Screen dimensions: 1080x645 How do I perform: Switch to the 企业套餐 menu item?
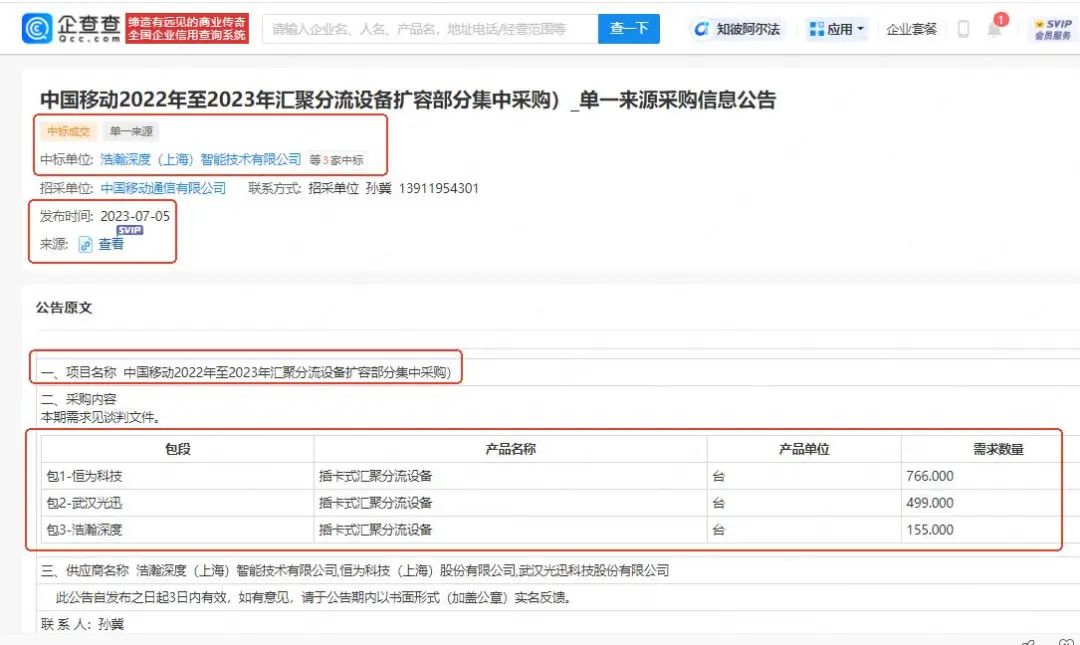click(x=910, y=28)
